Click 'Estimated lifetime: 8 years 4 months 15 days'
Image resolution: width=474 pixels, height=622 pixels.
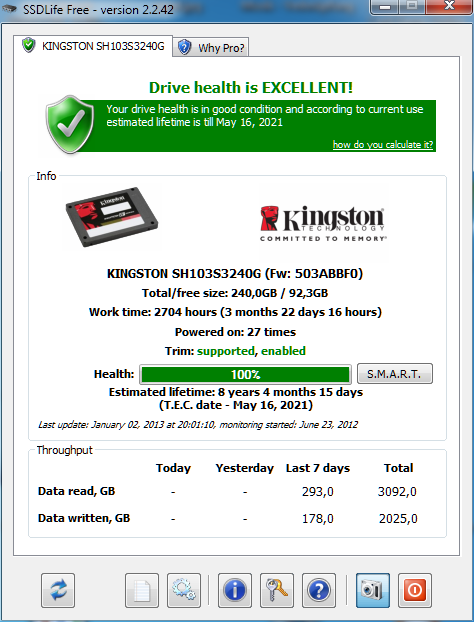236,392
